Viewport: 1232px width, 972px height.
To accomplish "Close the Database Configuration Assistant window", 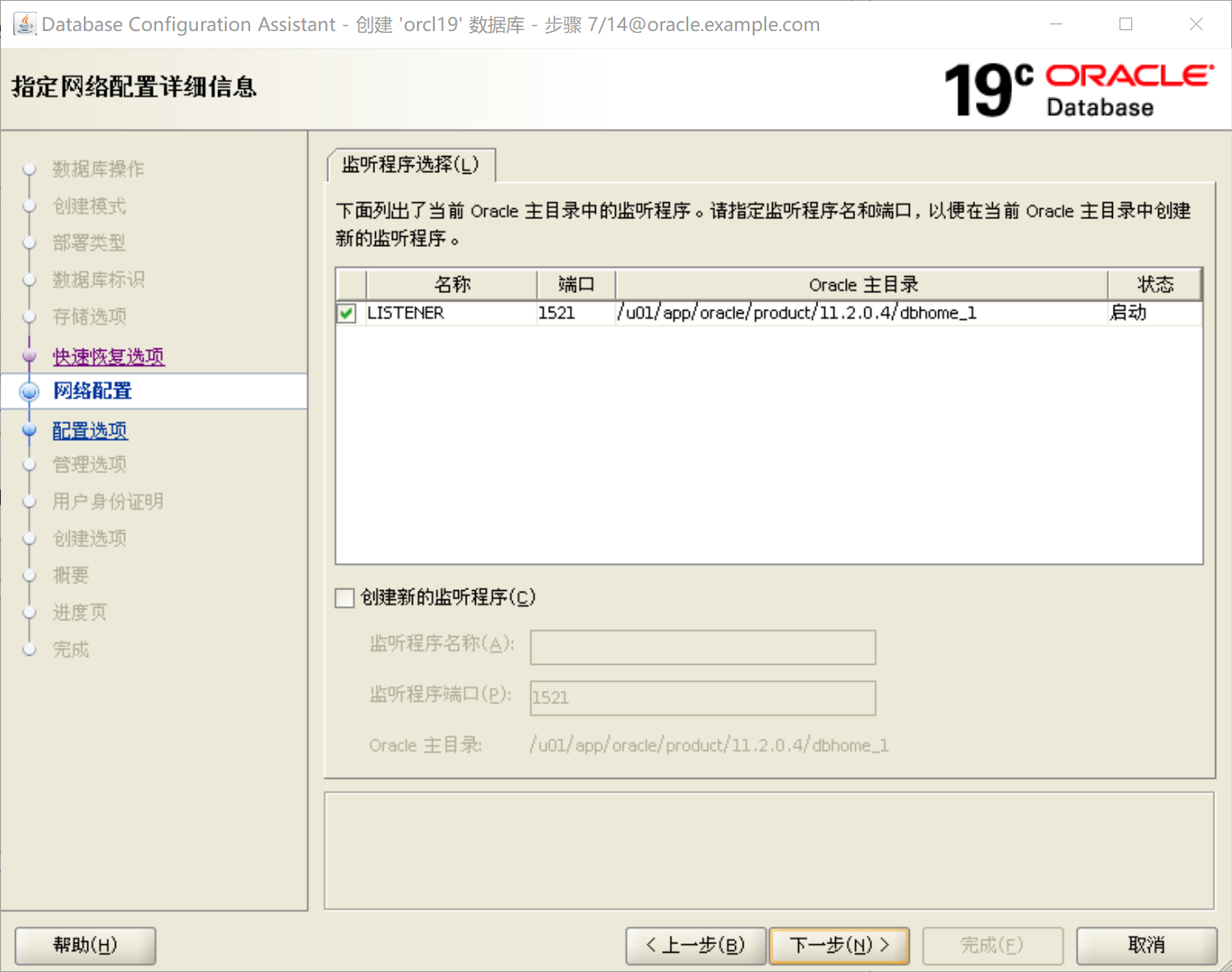I will pos(1196,24).
